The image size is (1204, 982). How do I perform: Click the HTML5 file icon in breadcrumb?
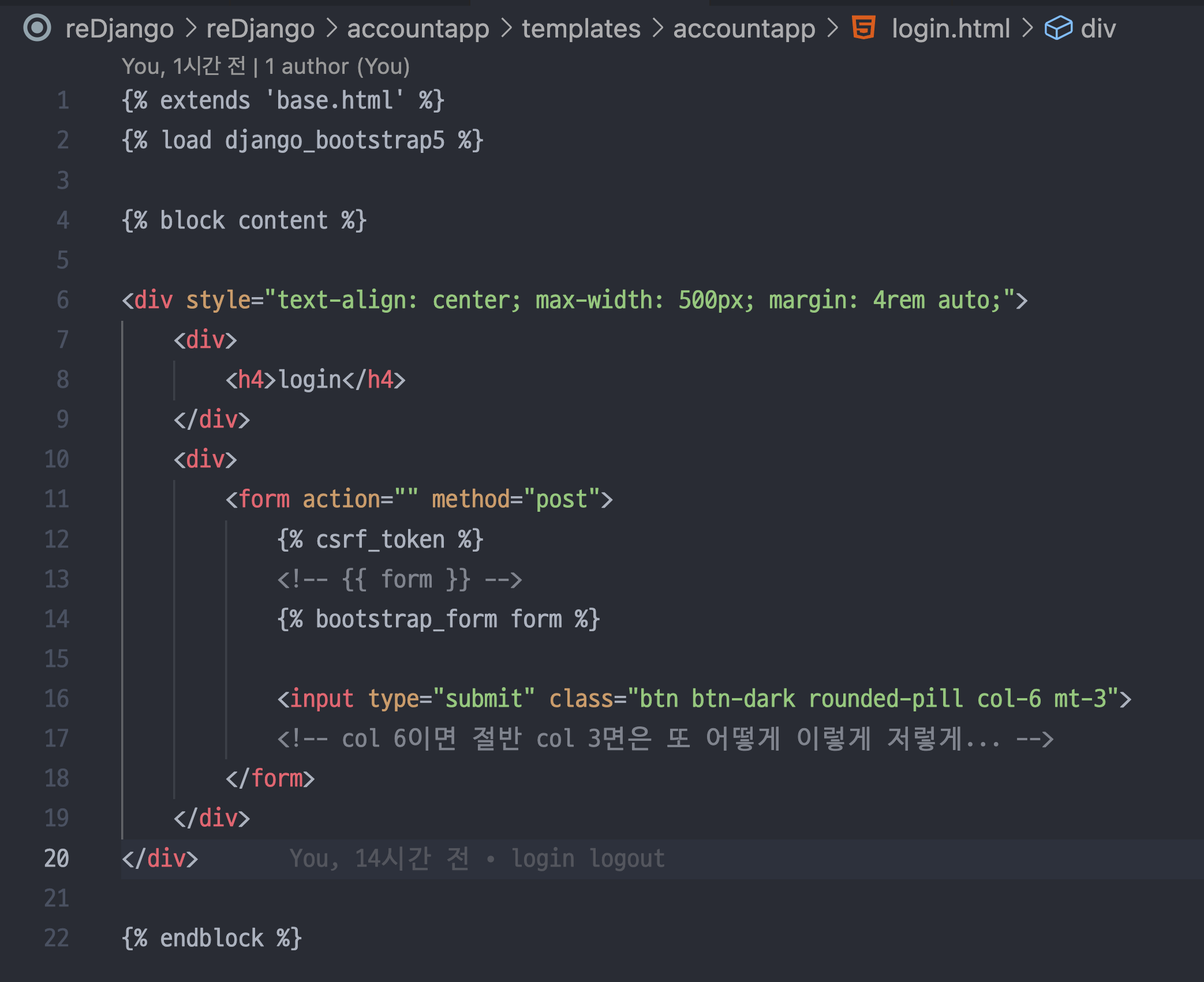pyautogui.click(x=863, y=28)
